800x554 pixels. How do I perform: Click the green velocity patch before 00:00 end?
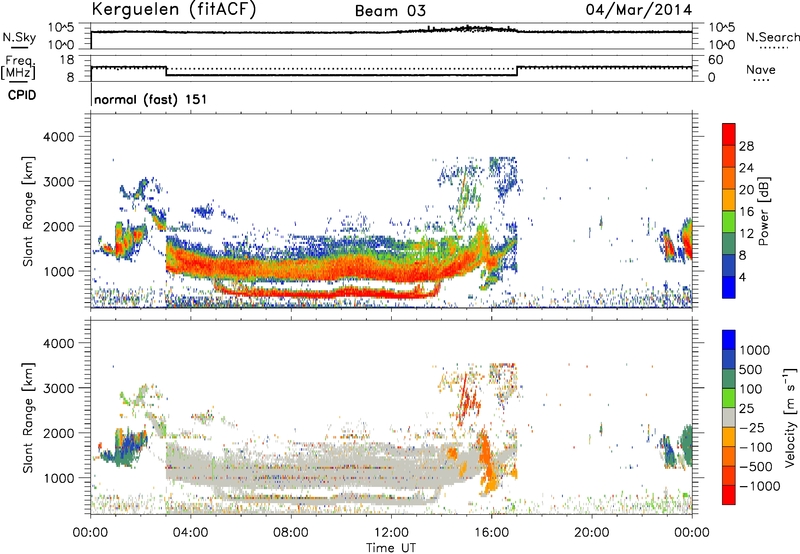tap(686, 445)
